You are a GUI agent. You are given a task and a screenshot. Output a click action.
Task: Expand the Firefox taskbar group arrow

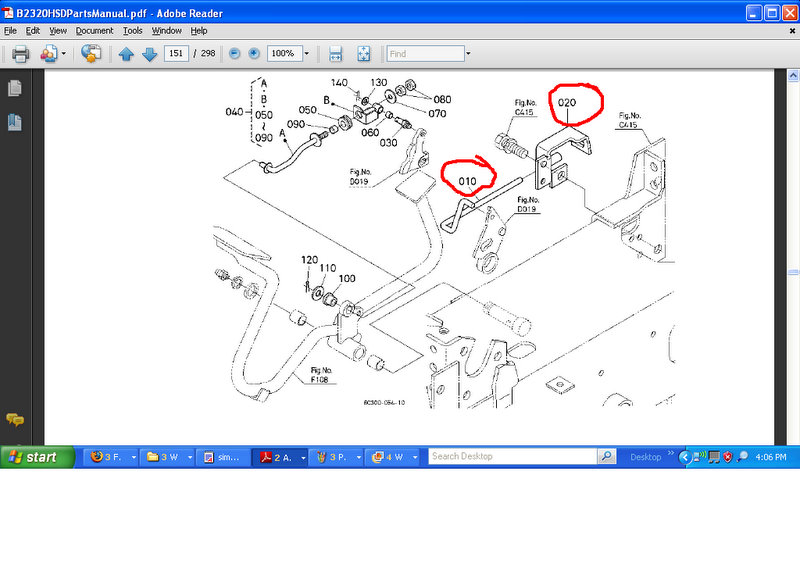(x=134, y=457)
